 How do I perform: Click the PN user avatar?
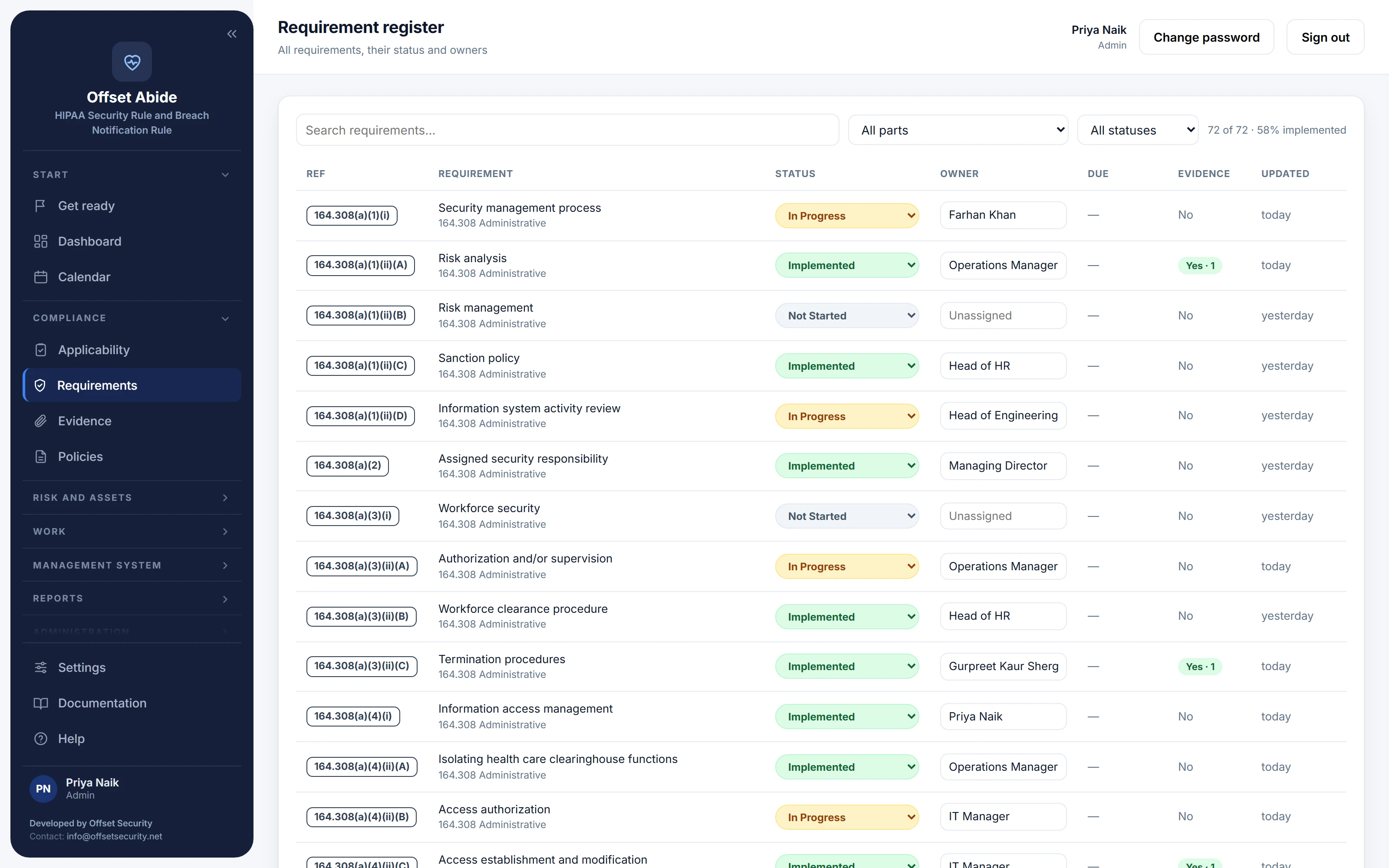point(43,788)
